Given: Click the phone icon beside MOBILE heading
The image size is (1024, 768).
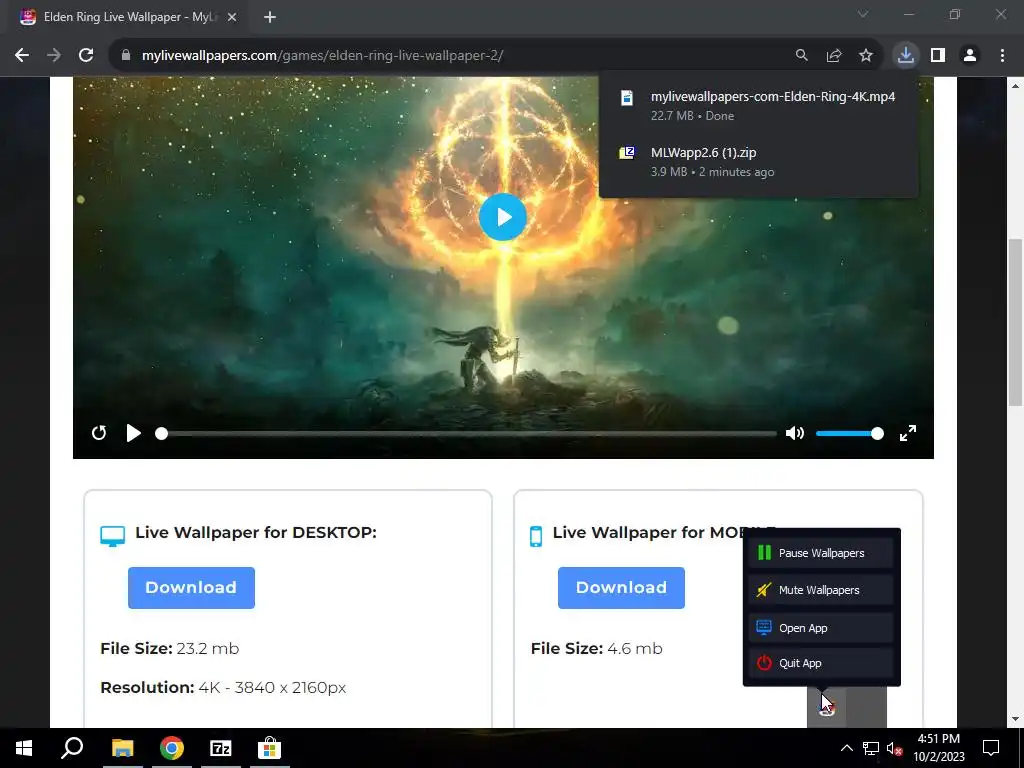Looking at the screenshot, I should coord(536,536).
